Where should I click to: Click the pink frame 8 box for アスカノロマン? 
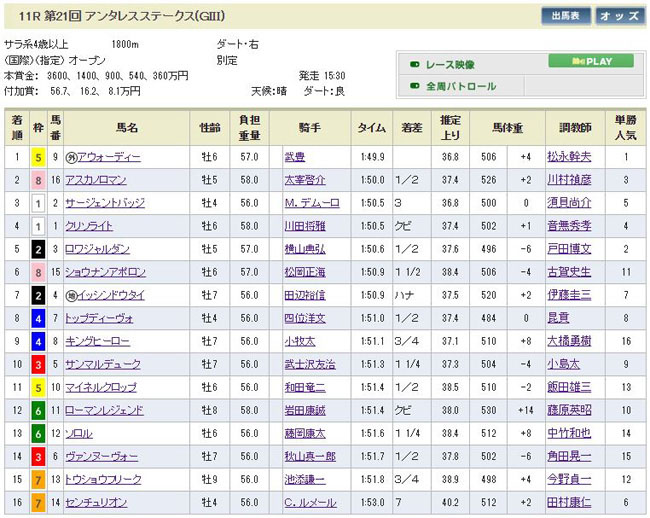38,180
